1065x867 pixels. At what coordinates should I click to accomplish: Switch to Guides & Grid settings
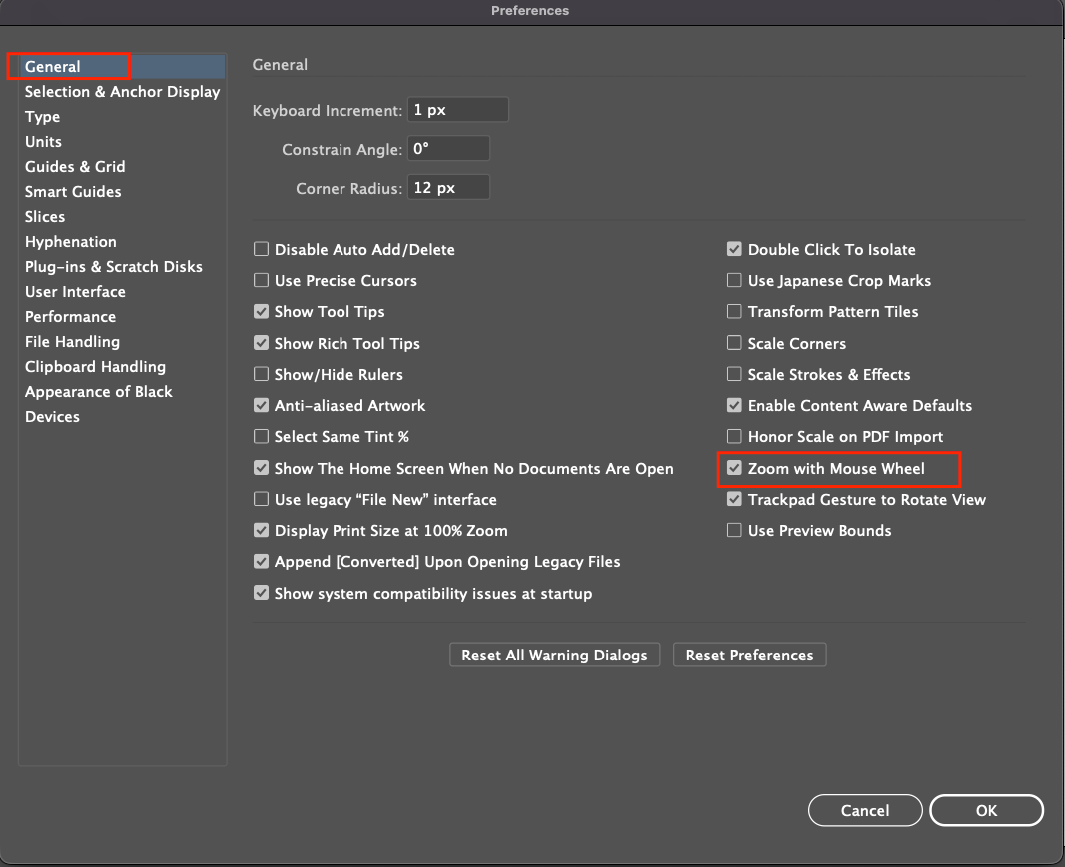pos(75,166)
